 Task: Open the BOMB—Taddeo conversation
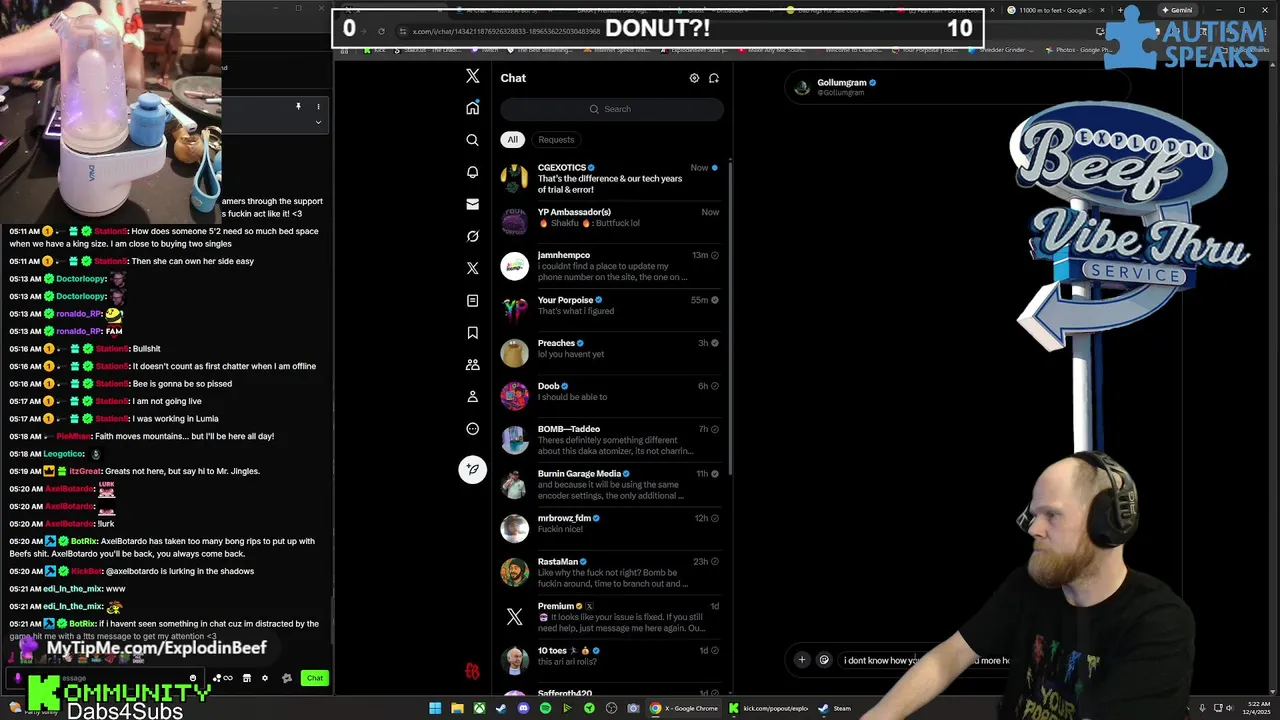(612, 440)
